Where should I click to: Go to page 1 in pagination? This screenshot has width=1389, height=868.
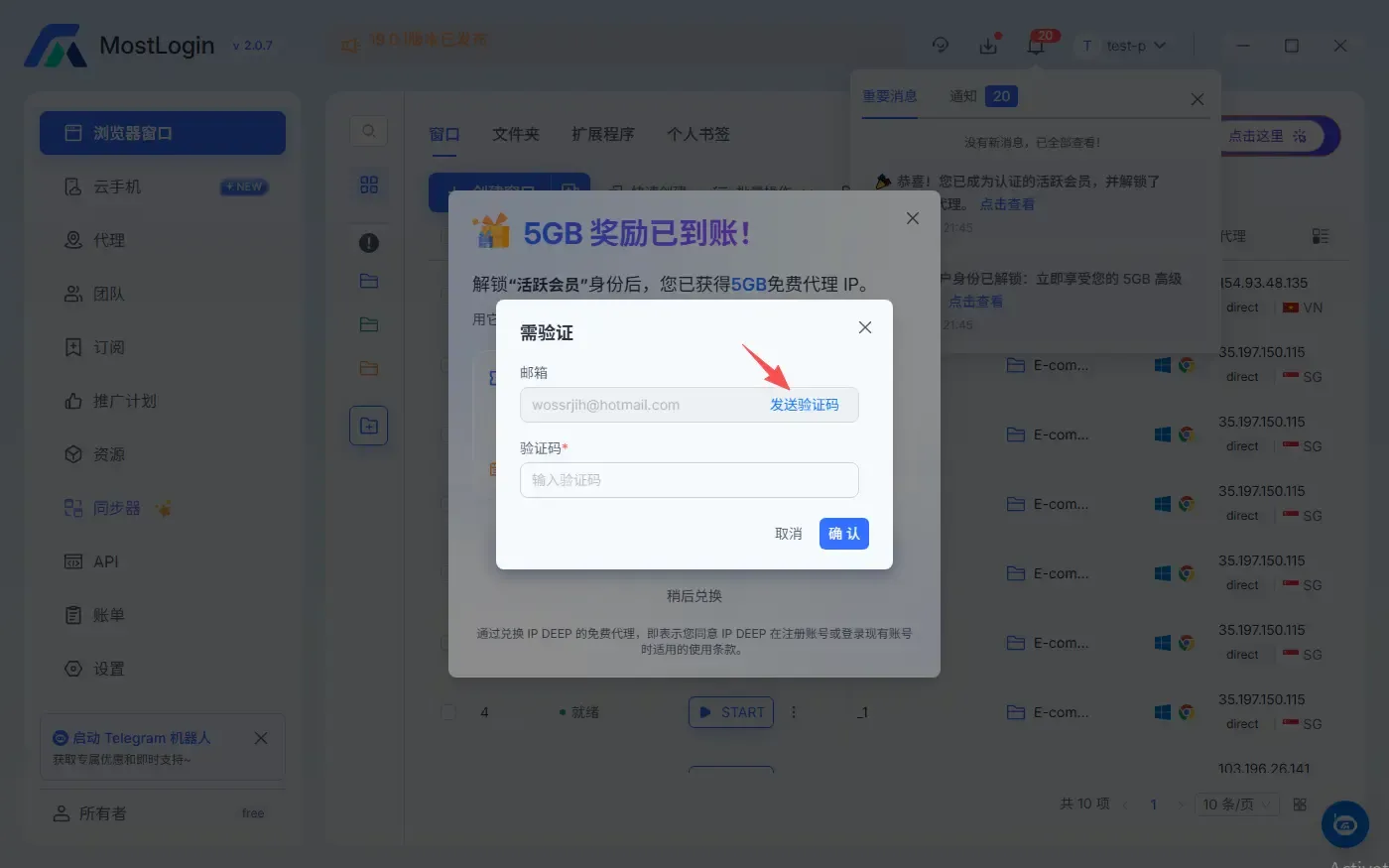[x=1154, y=805]
